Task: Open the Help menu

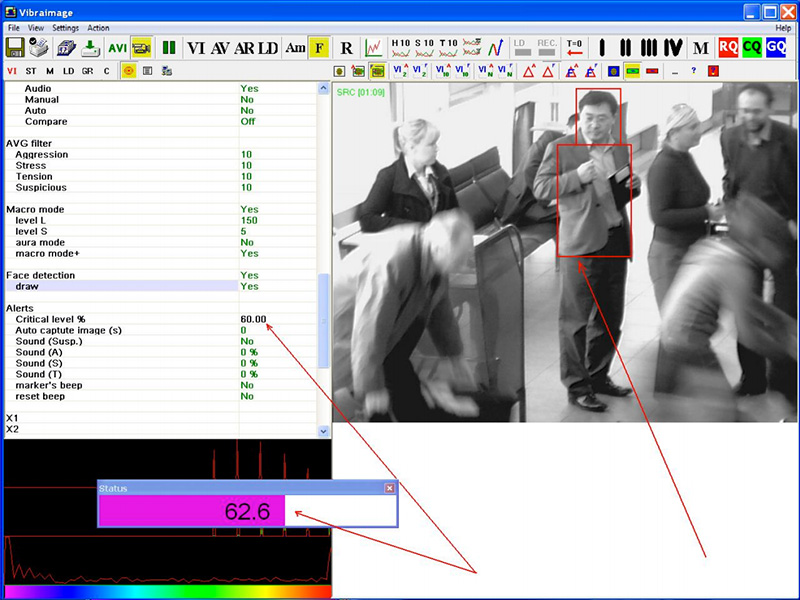Action: (783, 28)
